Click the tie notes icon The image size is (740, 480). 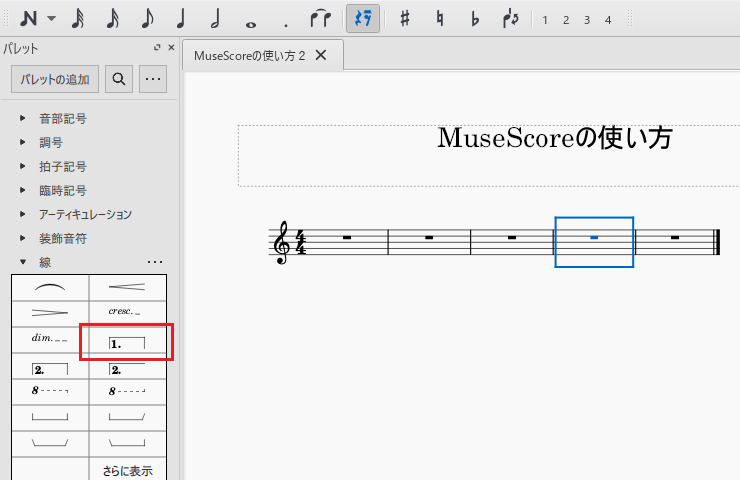coord(320,19)
